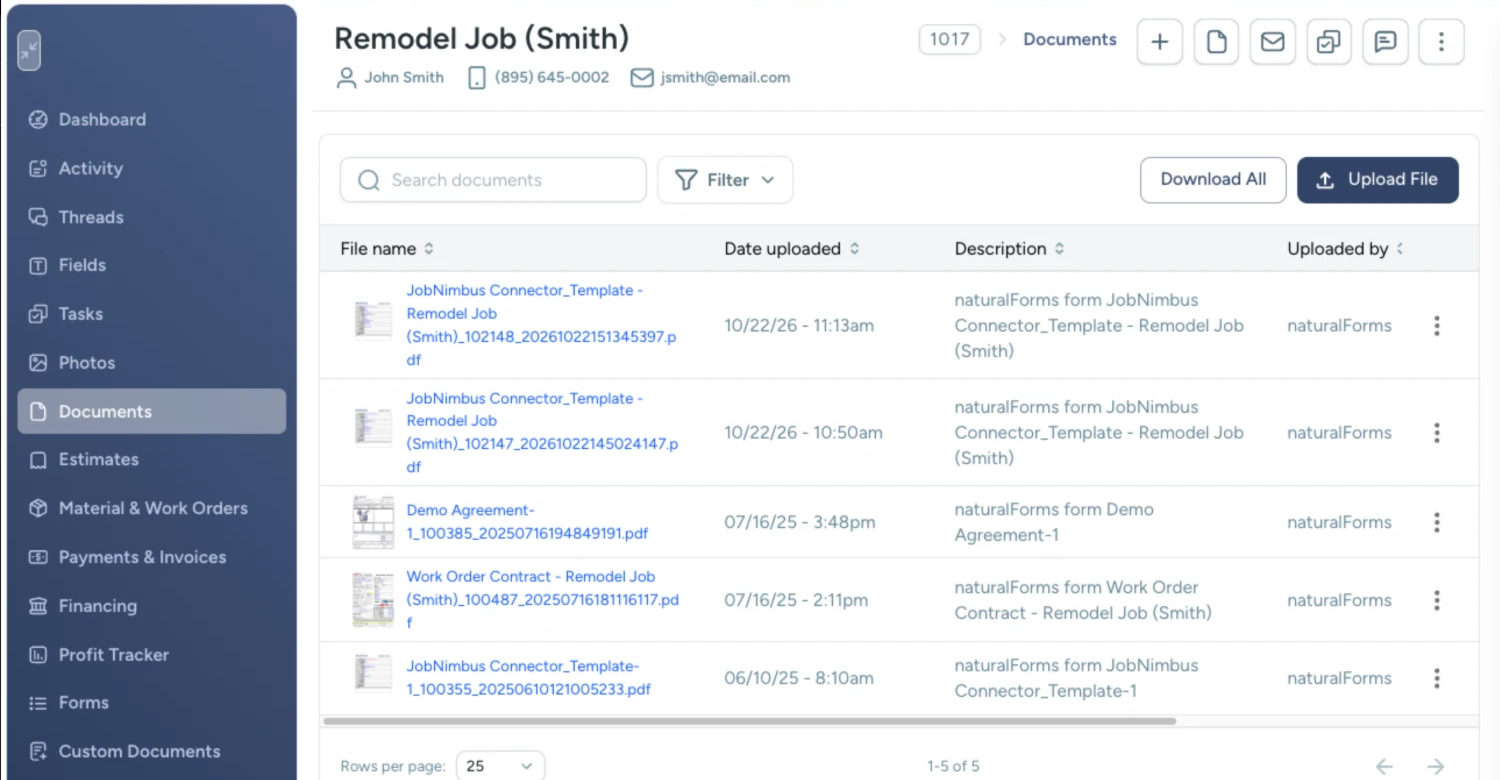This screenshot has width=1500, height=780.
Task: Open row menu for the 06/10/25 document
Action: (1437, 678)
